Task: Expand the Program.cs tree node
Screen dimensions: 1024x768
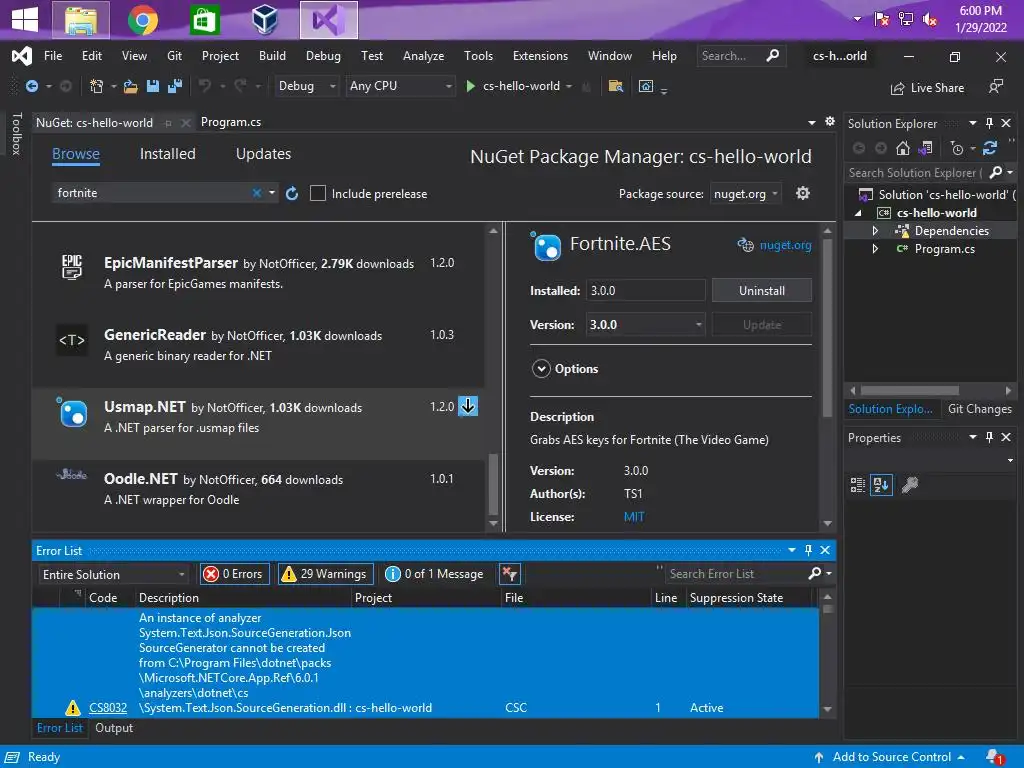Action: [875, 249]
